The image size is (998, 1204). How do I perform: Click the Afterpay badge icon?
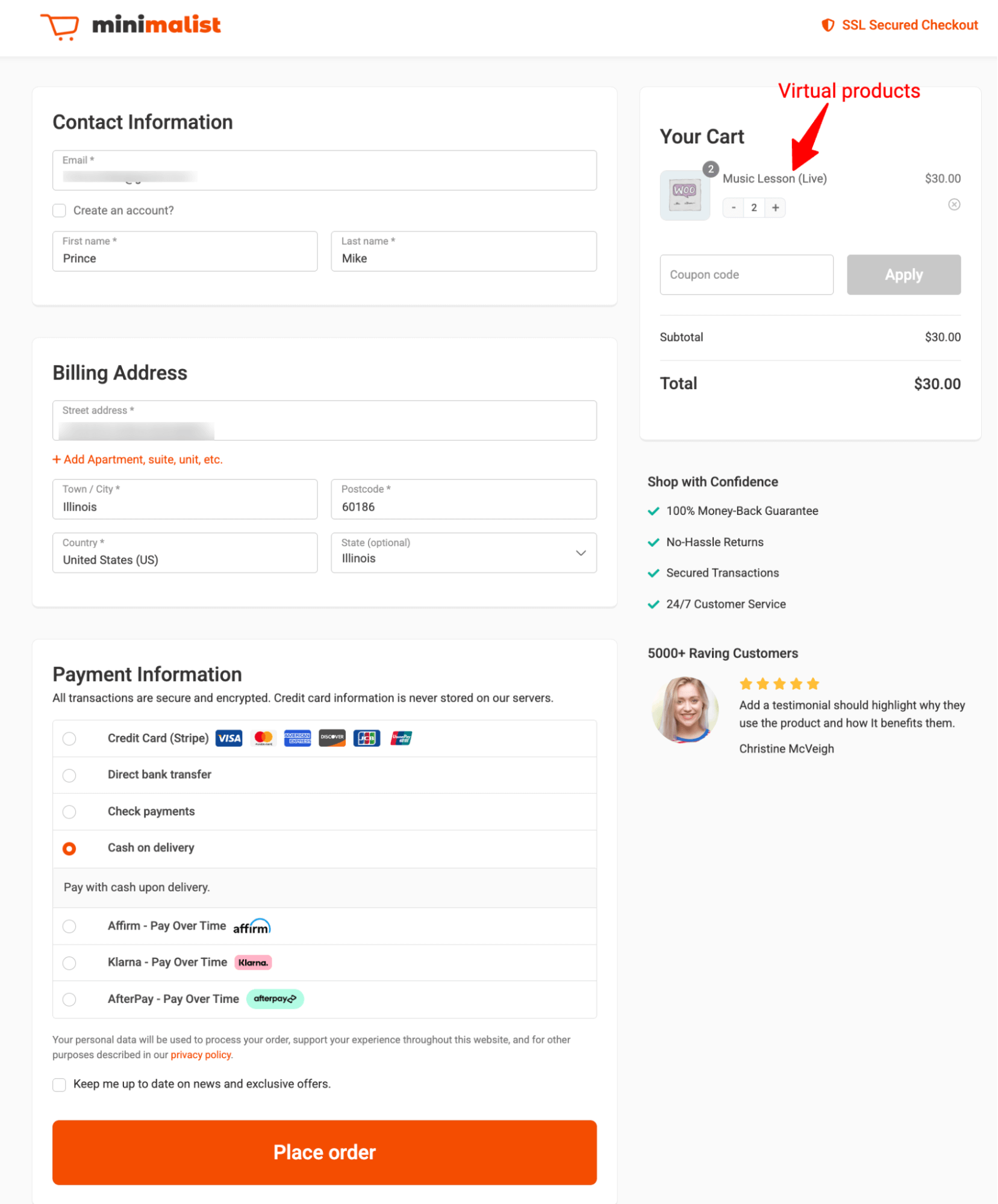275,999
